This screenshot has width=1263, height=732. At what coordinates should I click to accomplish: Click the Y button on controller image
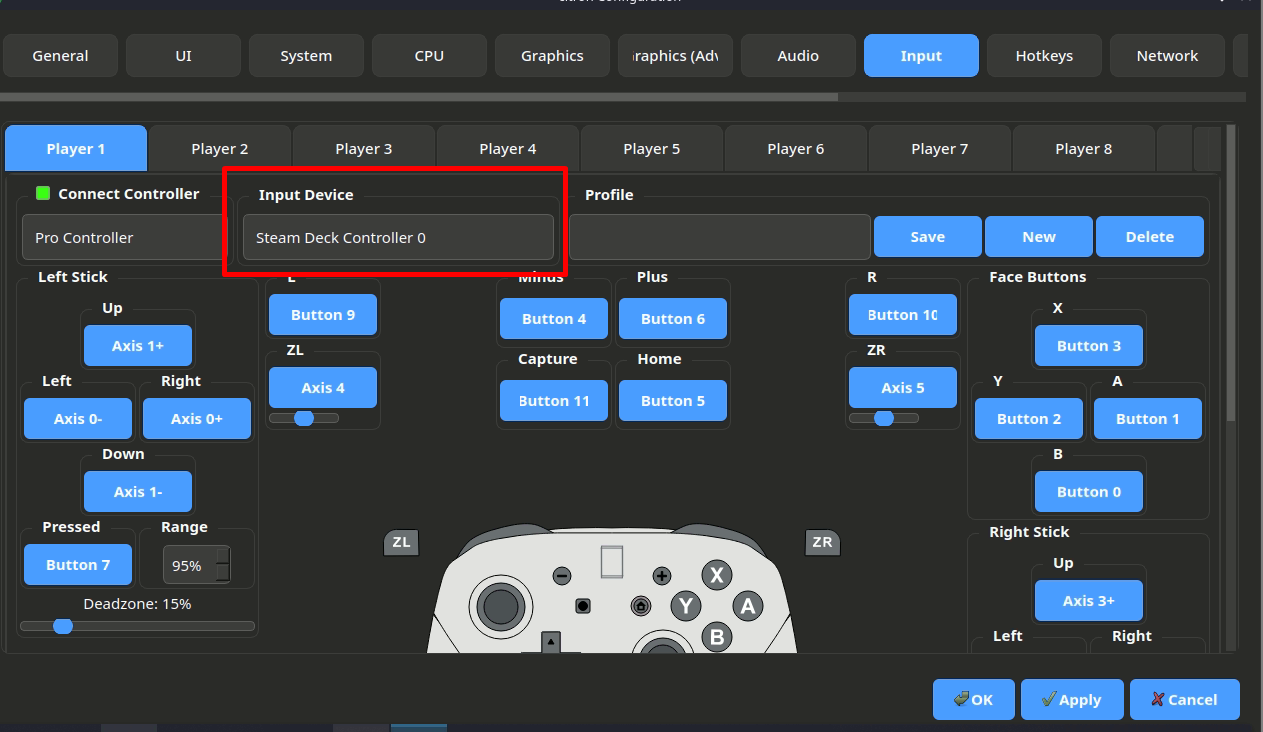(x=685, y=606)
